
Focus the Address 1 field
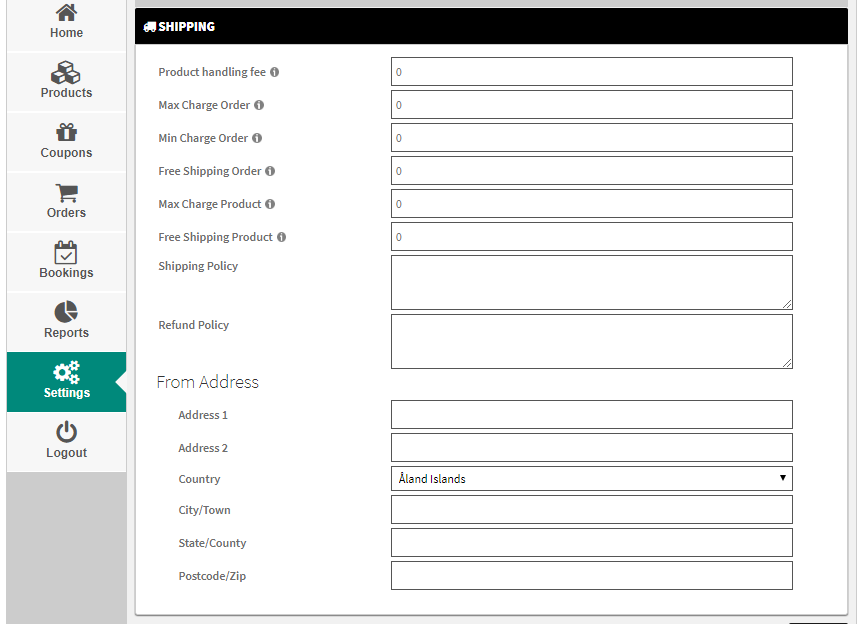(592, 415)
